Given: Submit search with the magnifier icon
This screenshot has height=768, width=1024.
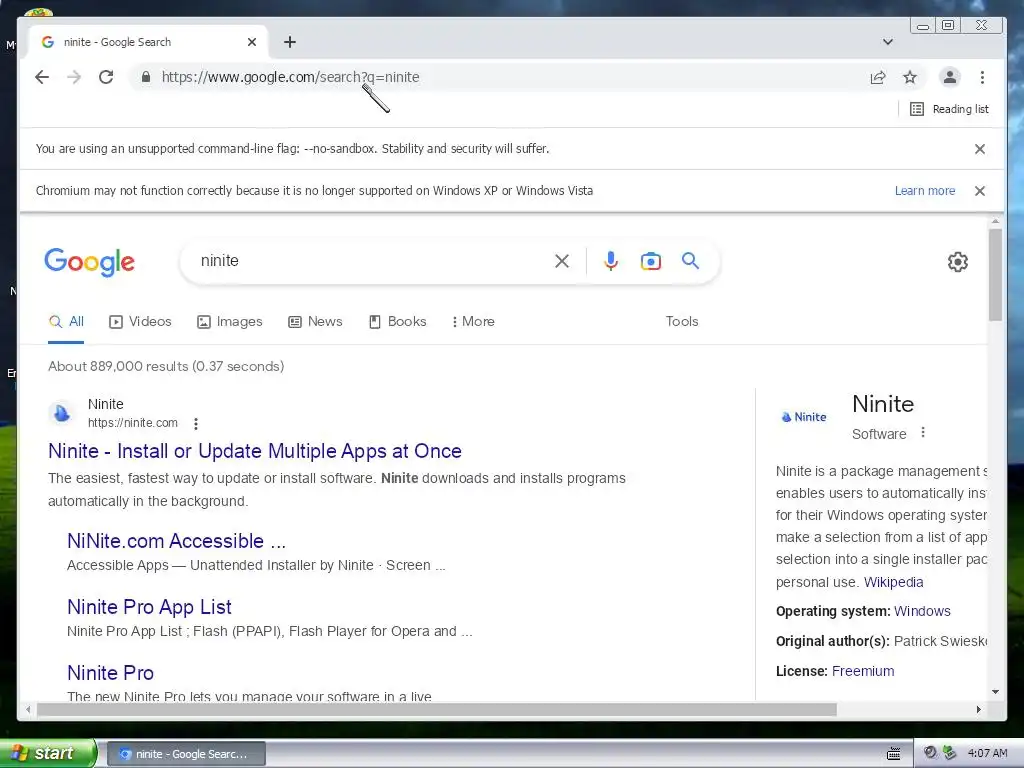Looking at the screenshot, I should click(690, 261).
